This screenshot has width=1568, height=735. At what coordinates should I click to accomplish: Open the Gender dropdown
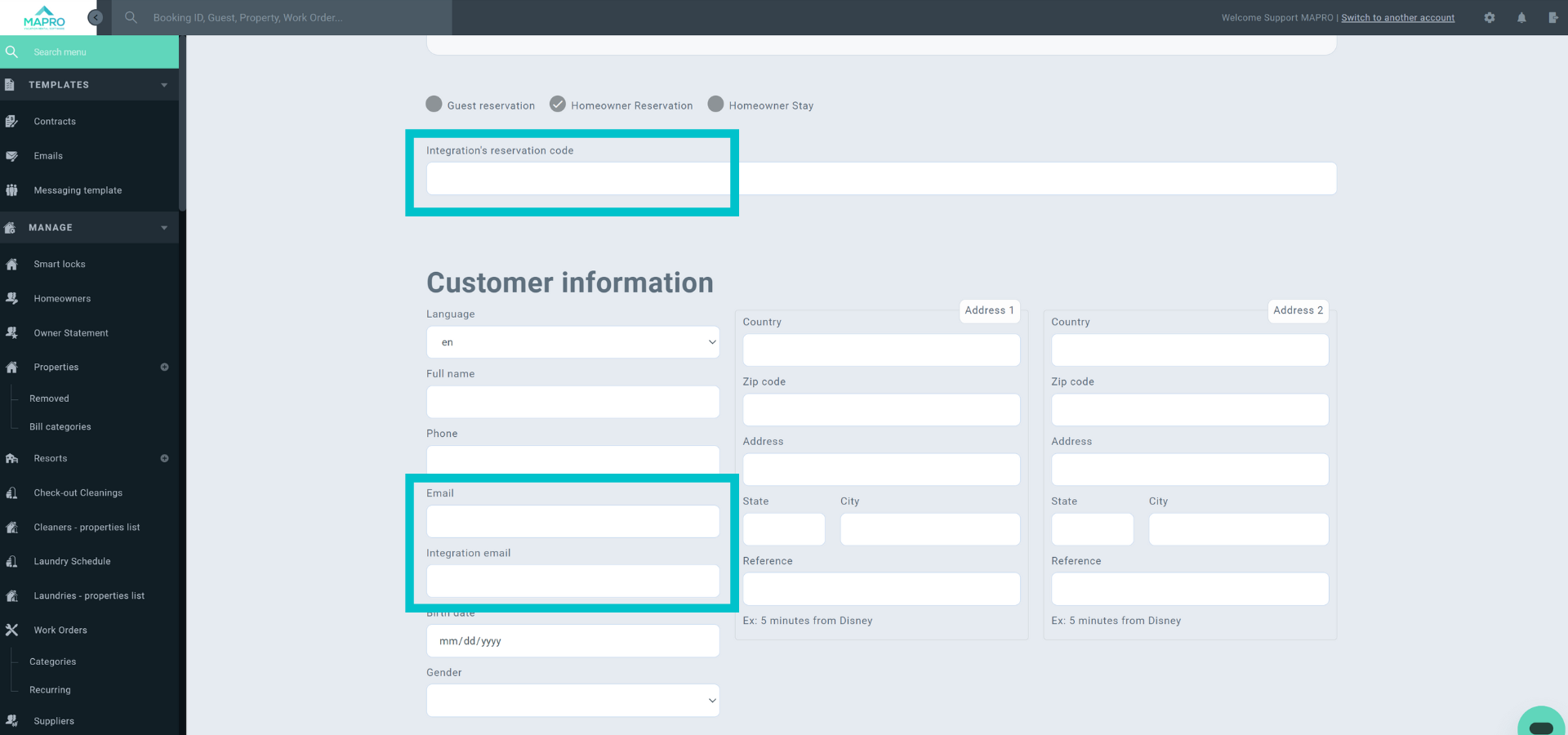click(x=572, y=701)
